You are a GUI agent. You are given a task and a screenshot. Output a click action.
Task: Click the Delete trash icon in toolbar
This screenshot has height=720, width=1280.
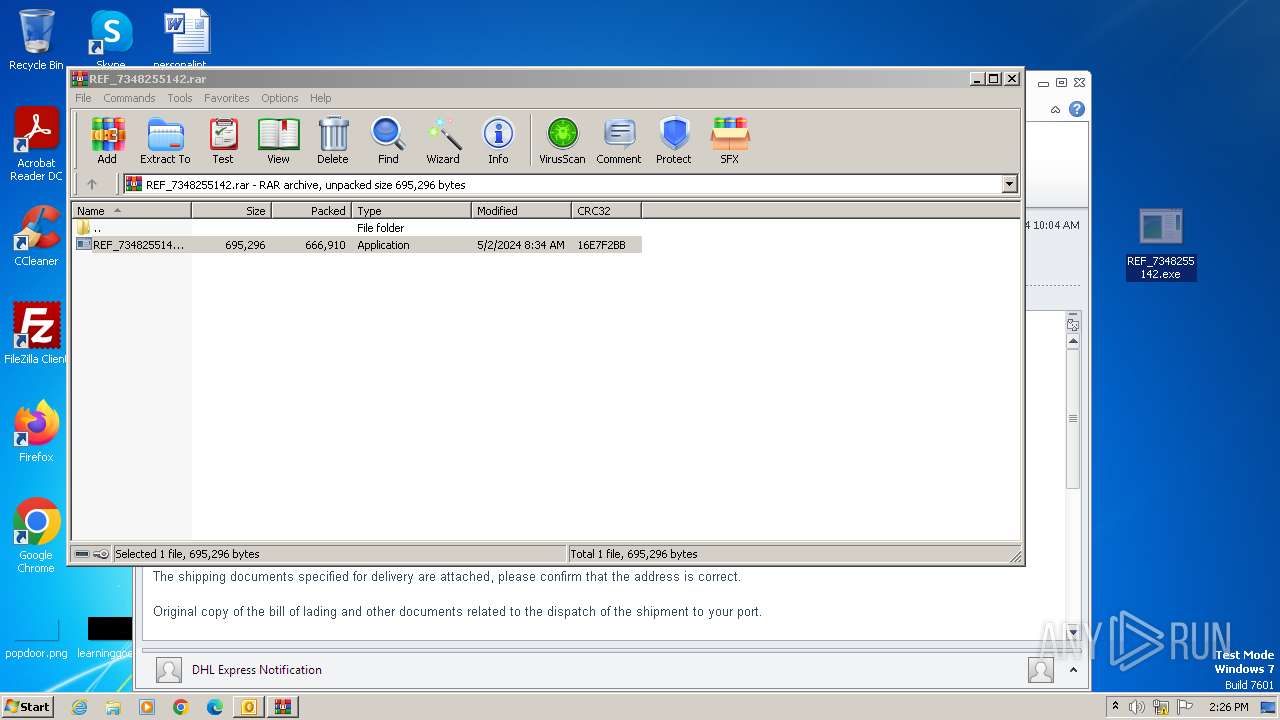333,141
